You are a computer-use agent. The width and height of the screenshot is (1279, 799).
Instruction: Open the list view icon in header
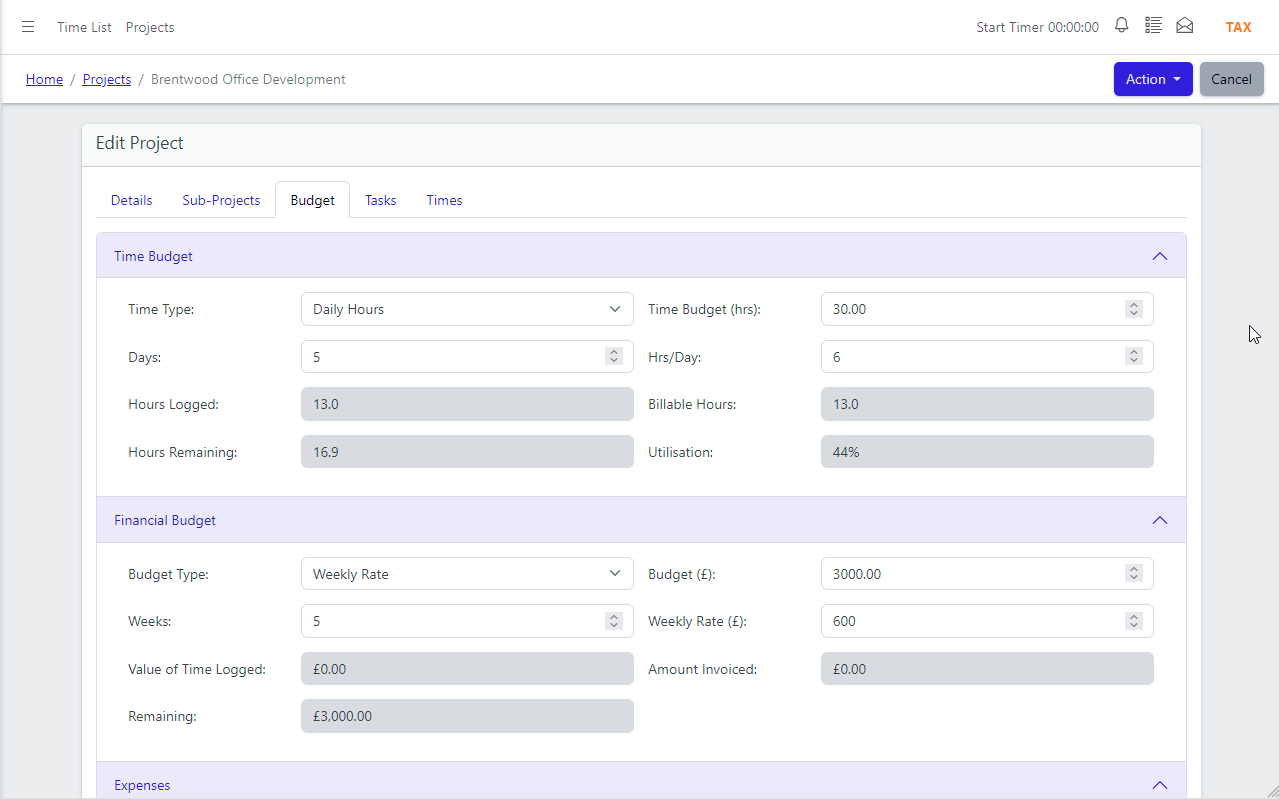[x=1153, y=26]
